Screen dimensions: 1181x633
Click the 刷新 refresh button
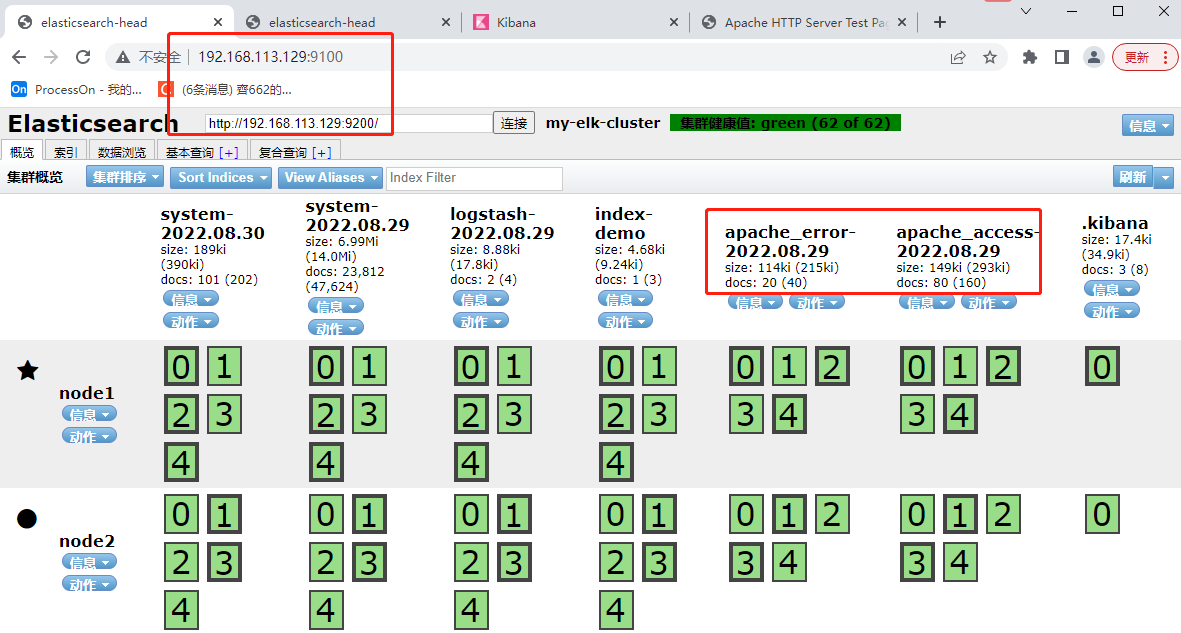click(1133, 177)
